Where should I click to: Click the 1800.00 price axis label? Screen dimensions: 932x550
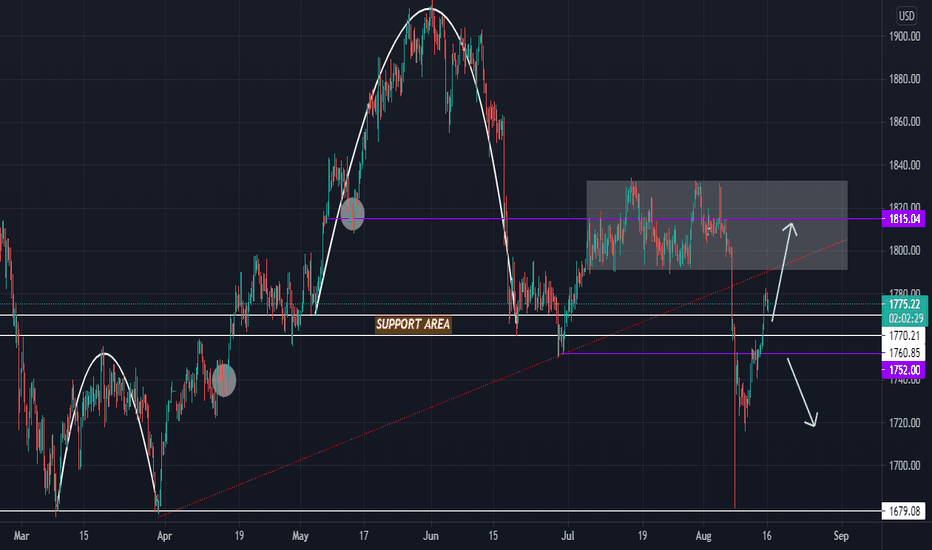904,251
